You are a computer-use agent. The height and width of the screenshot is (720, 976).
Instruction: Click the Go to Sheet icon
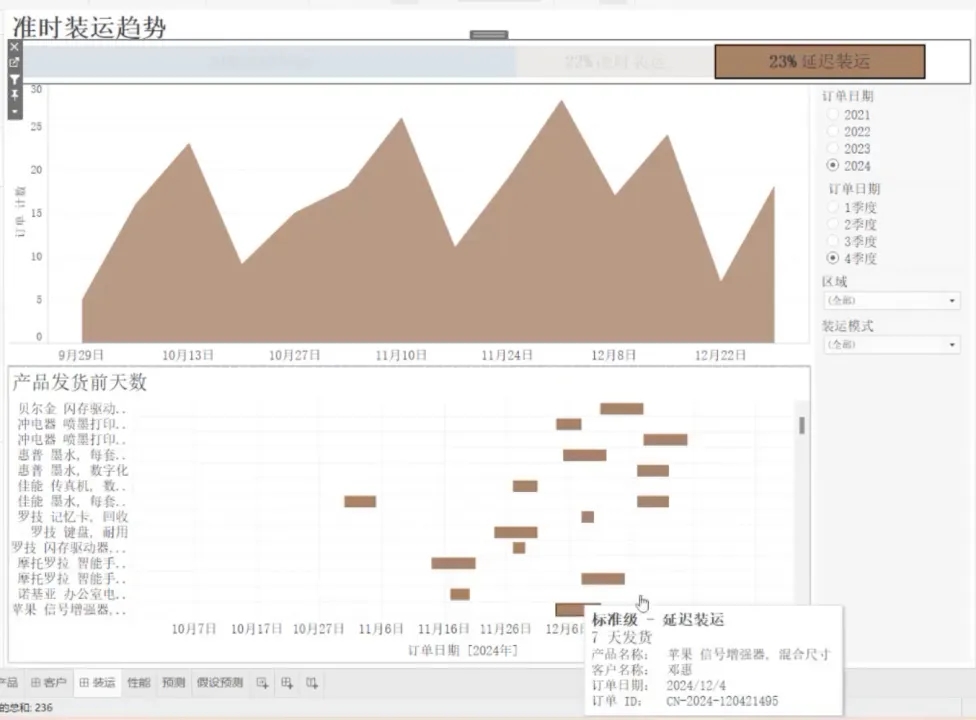tap(14, 62)
